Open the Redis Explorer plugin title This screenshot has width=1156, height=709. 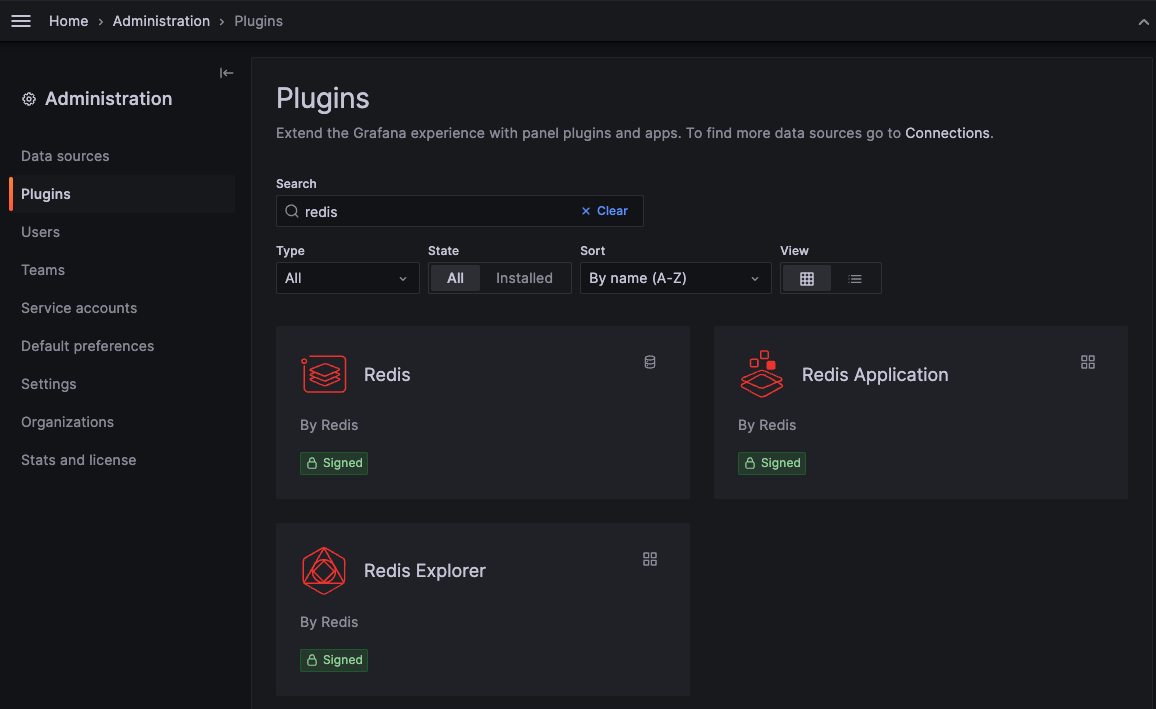pos(425,570)
